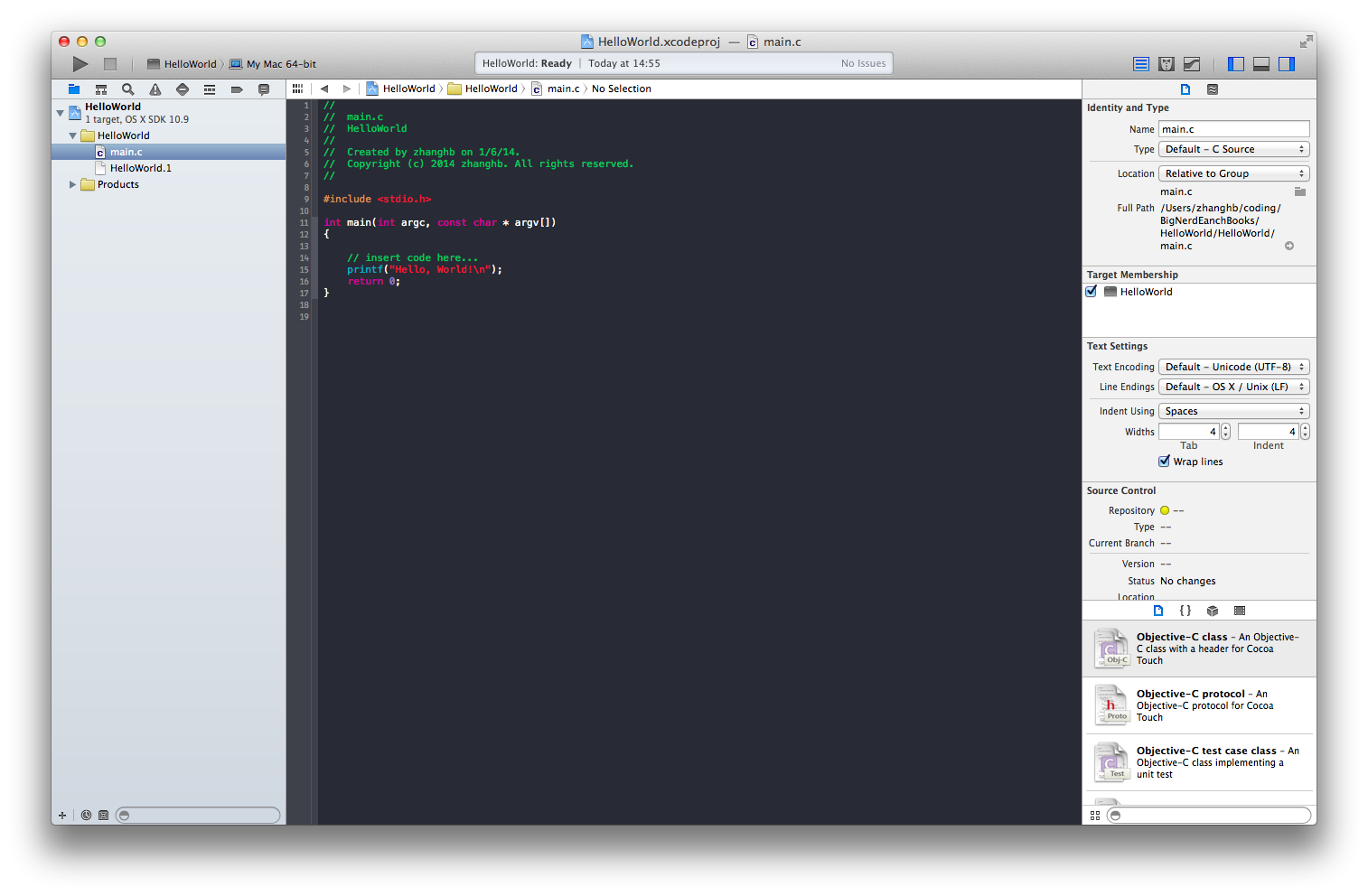Open the Type dropdown Default – C Source
The image size is (1368, 896).
click(1234, 149)
